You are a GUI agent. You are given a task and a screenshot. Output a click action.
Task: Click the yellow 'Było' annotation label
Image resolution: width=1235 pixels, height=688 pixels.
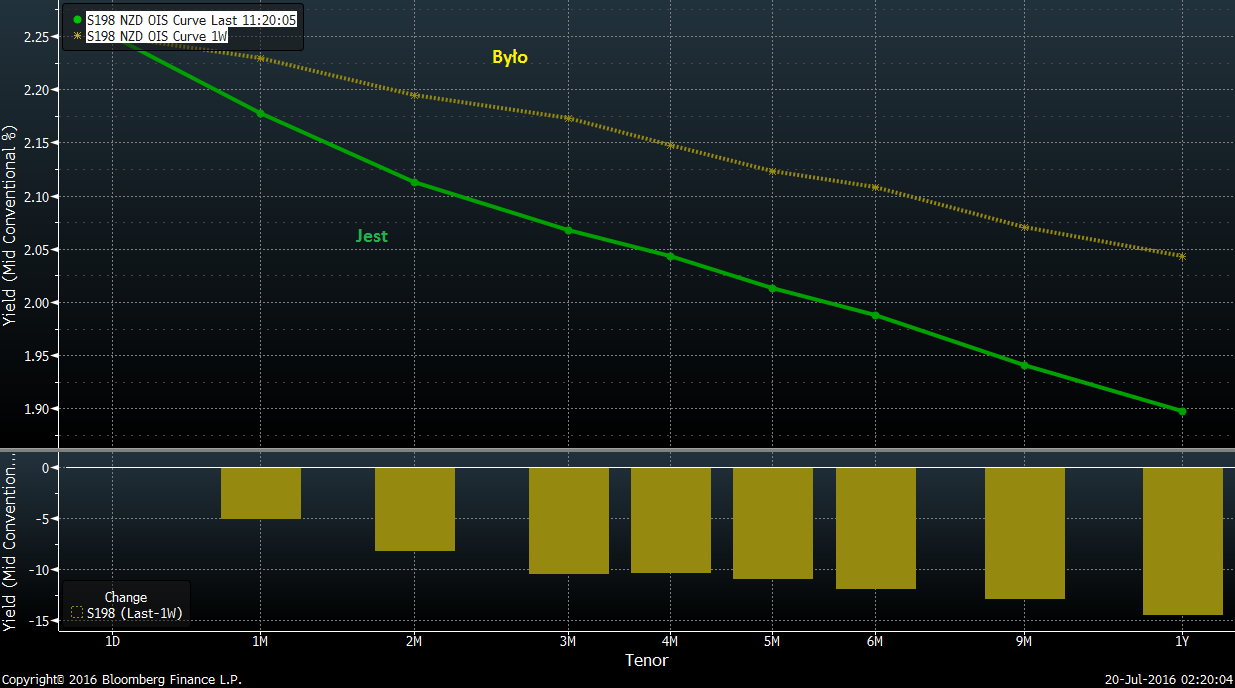pyautogui.click(x=509, y=57)
